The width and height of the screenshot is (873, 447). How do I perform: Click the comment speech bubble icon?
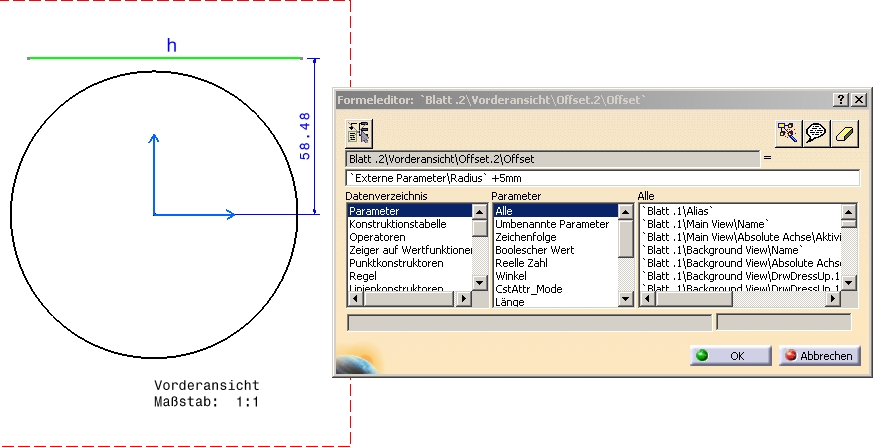[816, 134]
